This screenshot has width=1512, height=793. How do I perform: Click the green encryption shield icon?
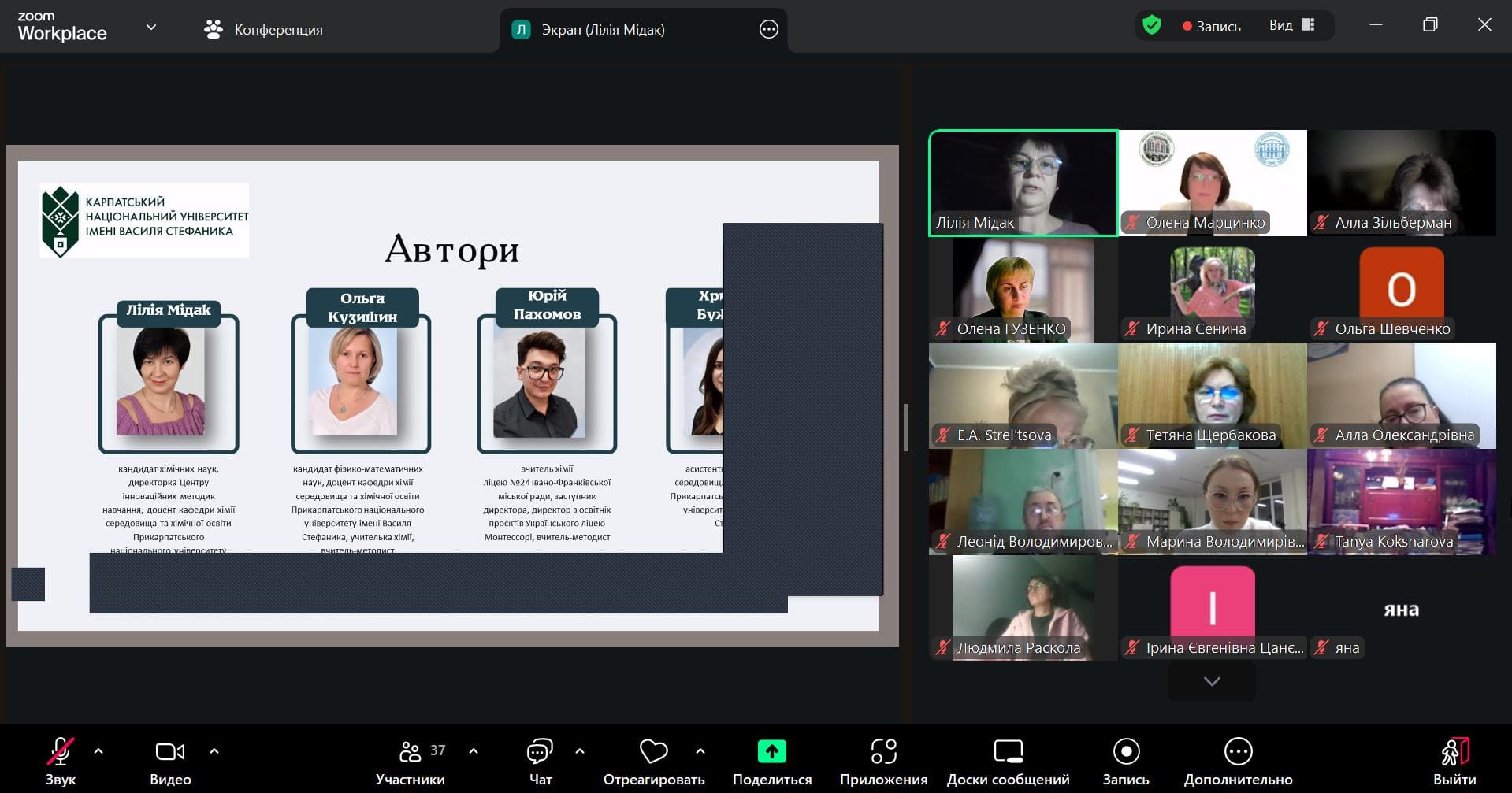pyautogui.click(x=1152, y=26)
